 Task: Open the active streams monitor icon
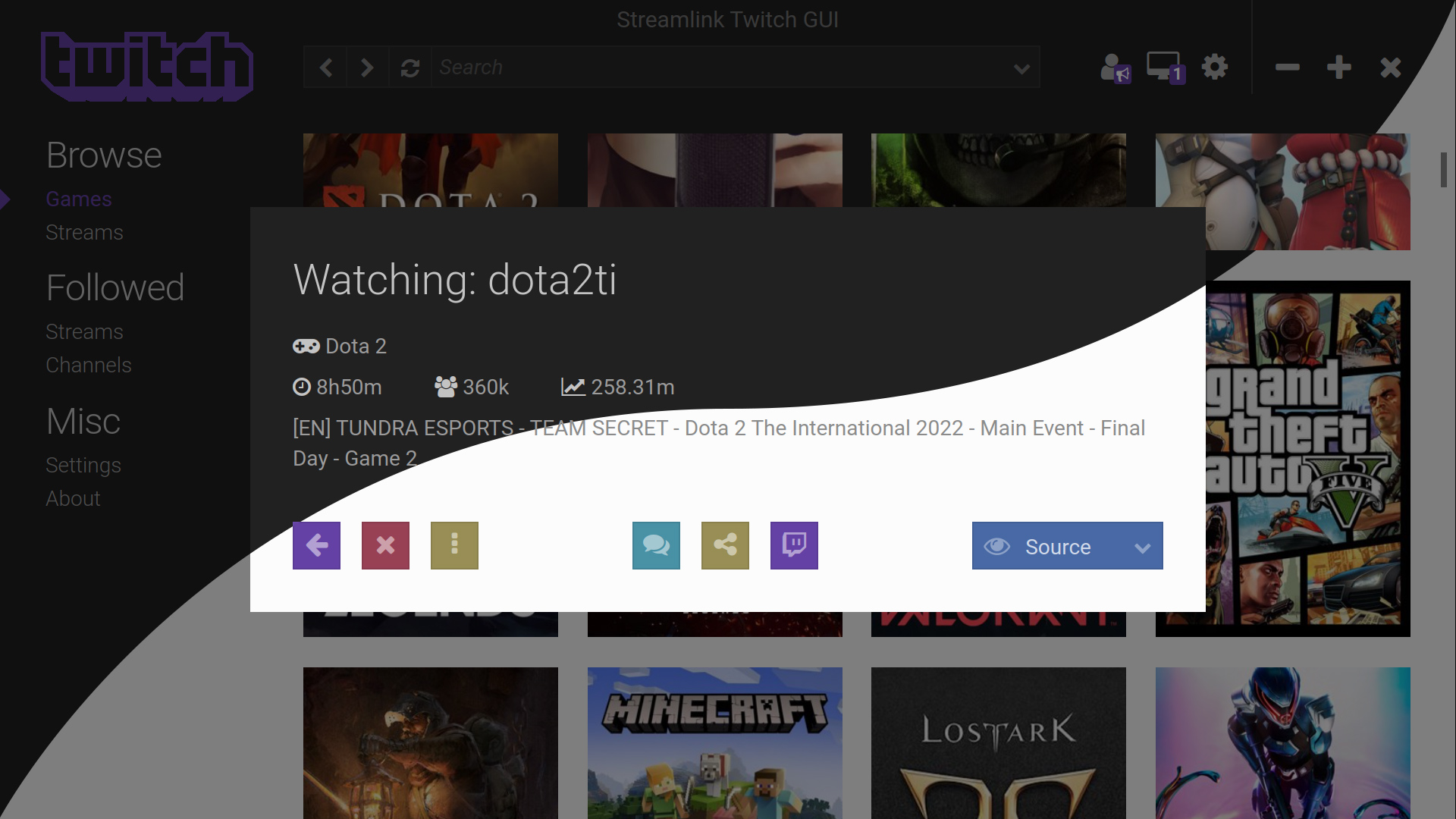click(1166, 67)
